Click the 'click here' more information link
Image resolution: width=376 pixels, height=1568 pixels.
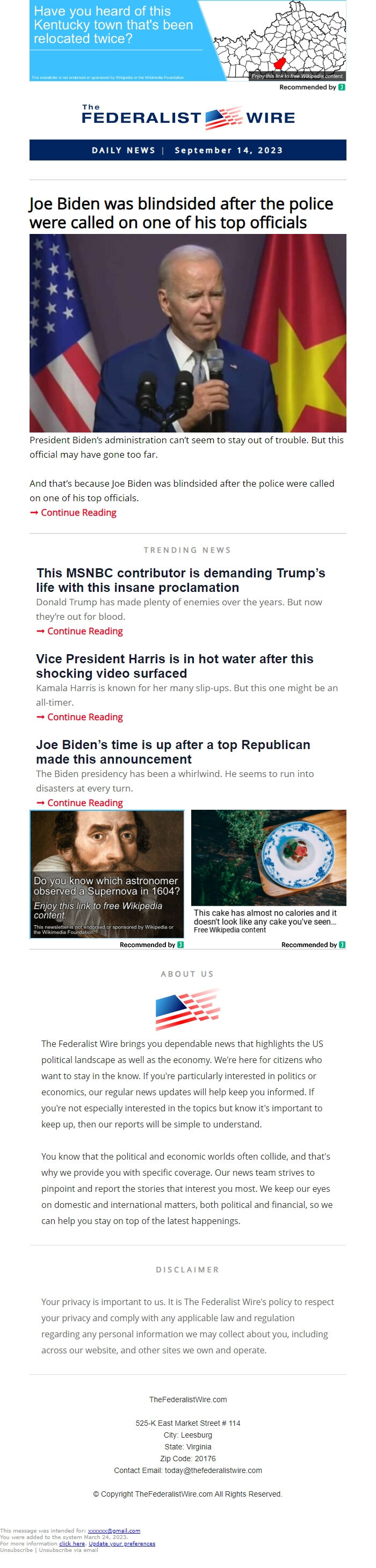point(72,1544)
